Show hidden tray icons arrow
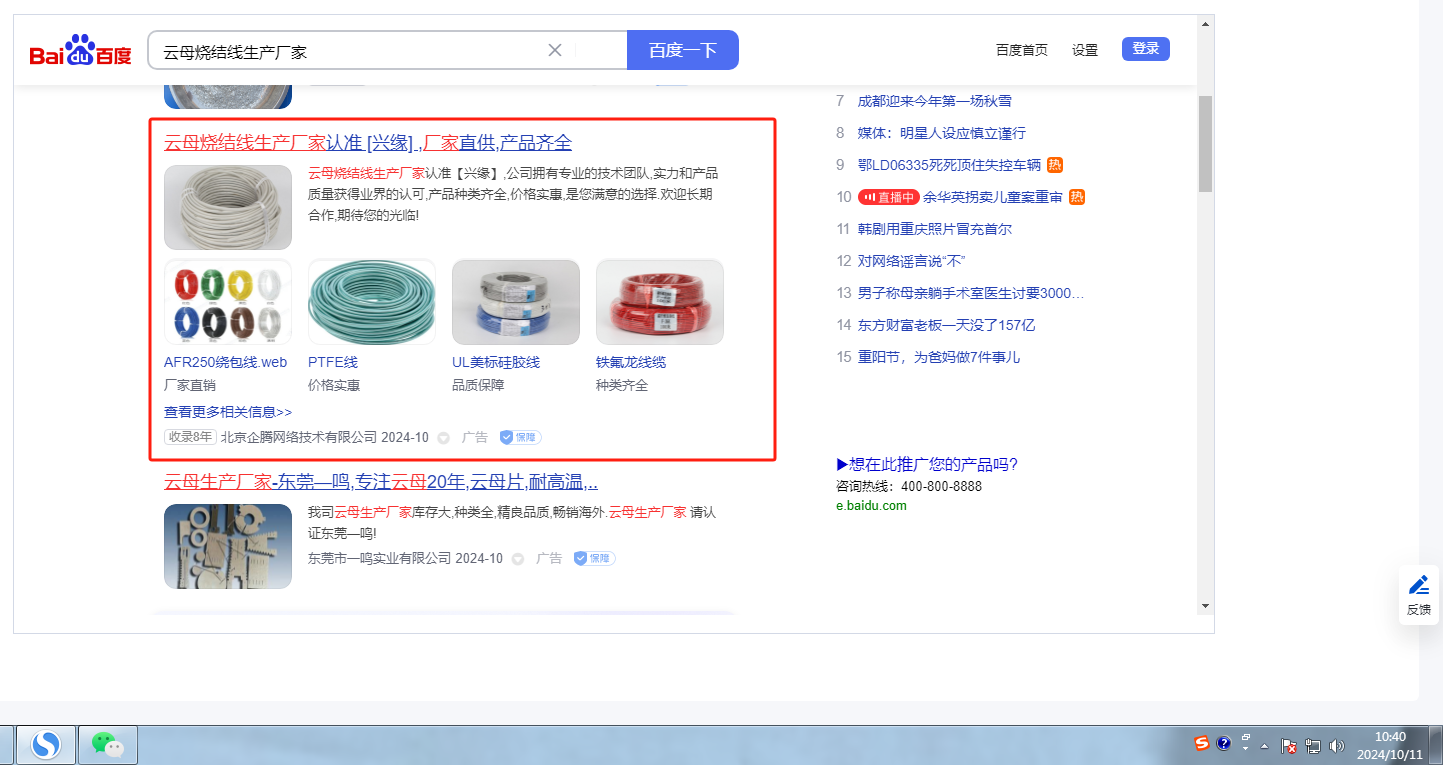 (x=1265, y=746)
